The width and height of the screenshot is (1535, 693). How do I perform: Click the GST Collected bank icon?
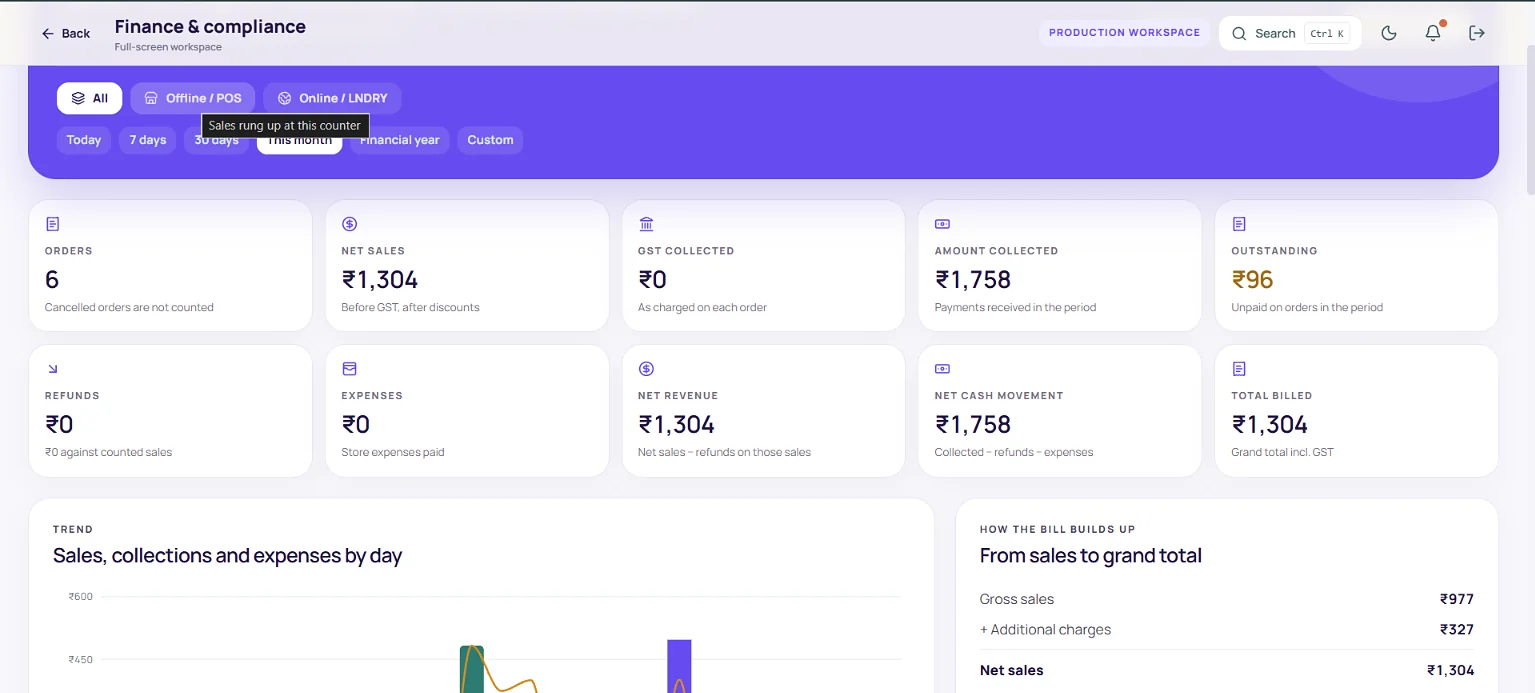click(646, 224)
